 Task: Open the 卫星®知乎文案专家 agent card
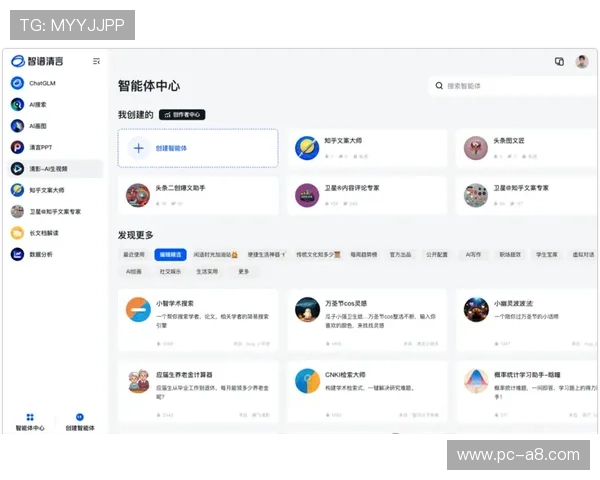coord(527,196)
